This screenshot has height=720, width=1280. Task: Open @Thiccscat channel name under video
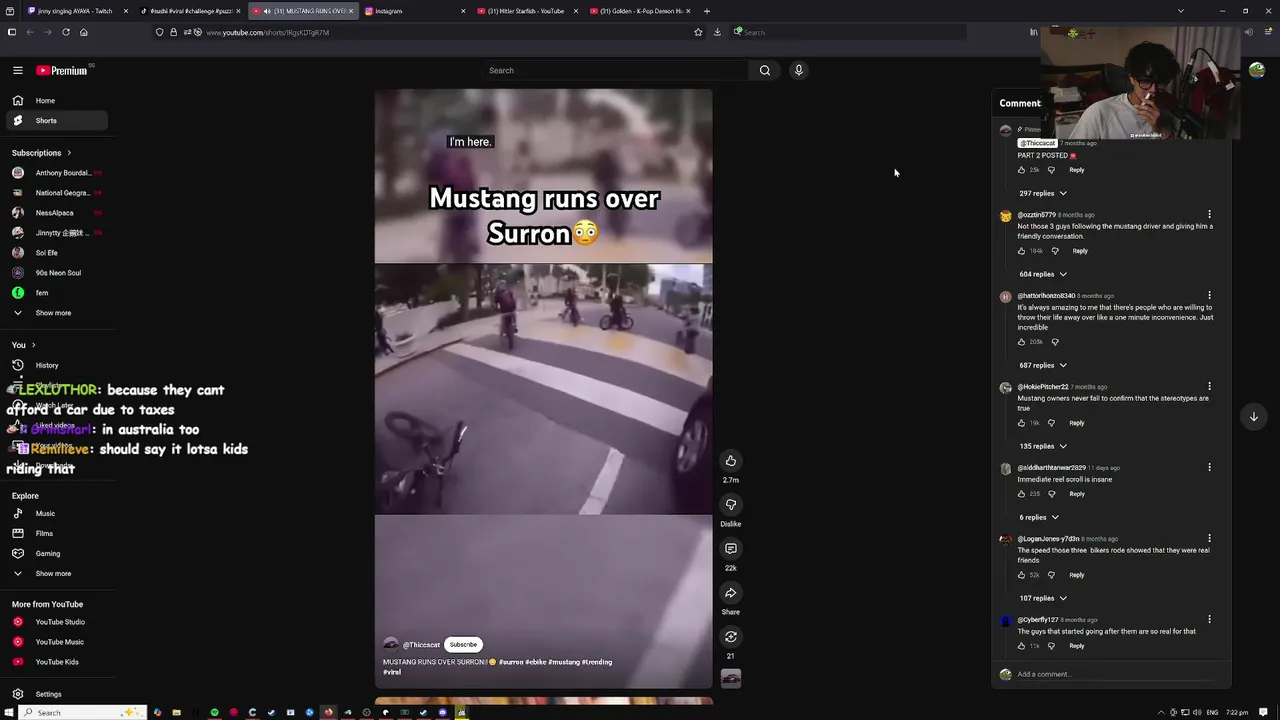click(421, 645)
